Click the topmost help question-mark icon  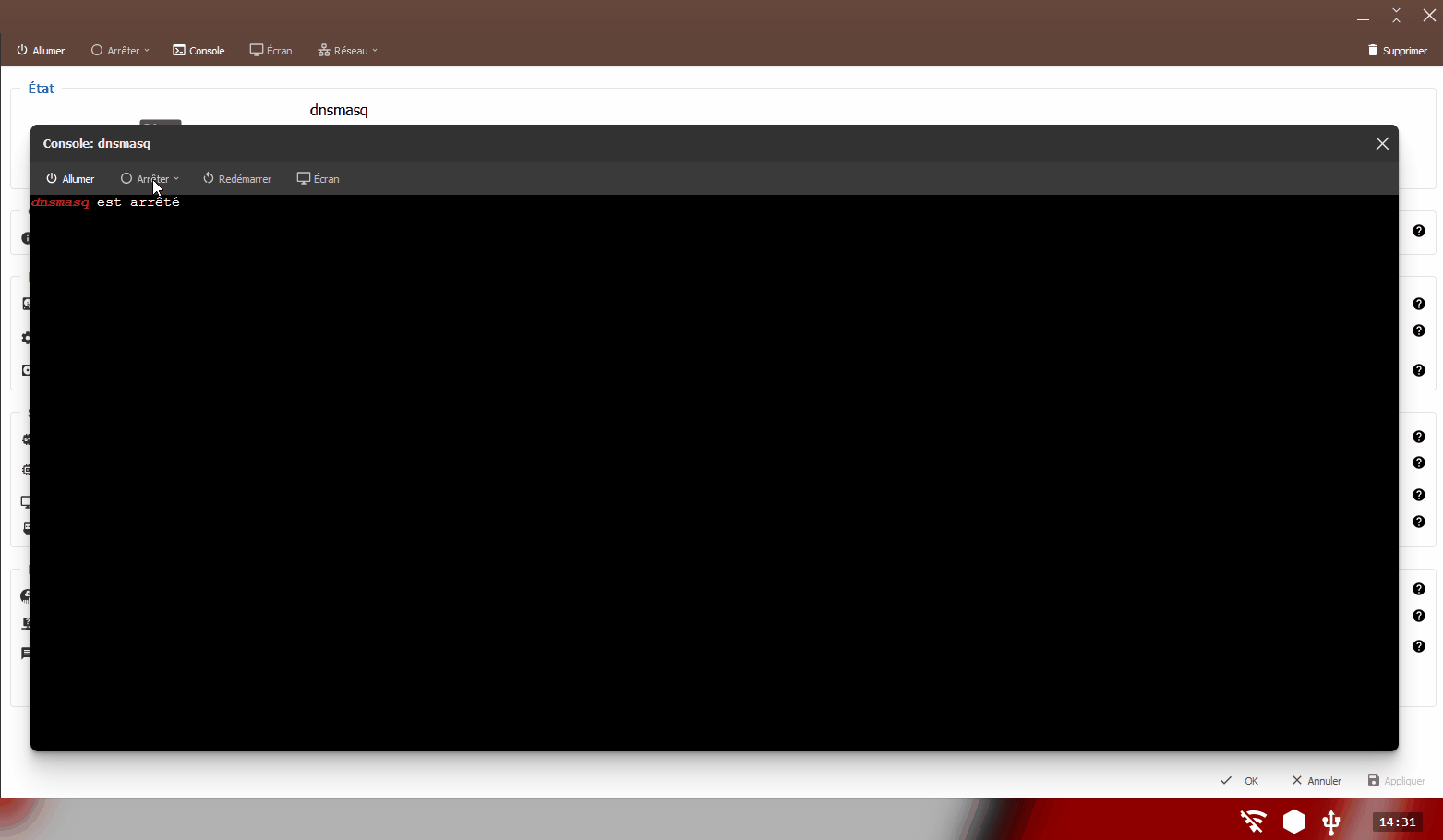1419,232
